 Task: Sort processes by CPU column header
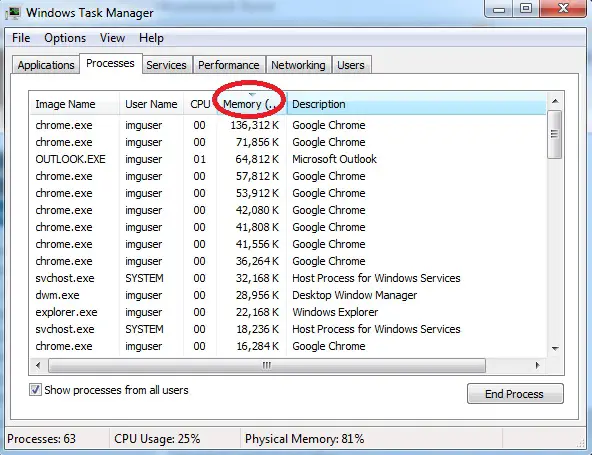pyautogui.click(x=200, y=104)
